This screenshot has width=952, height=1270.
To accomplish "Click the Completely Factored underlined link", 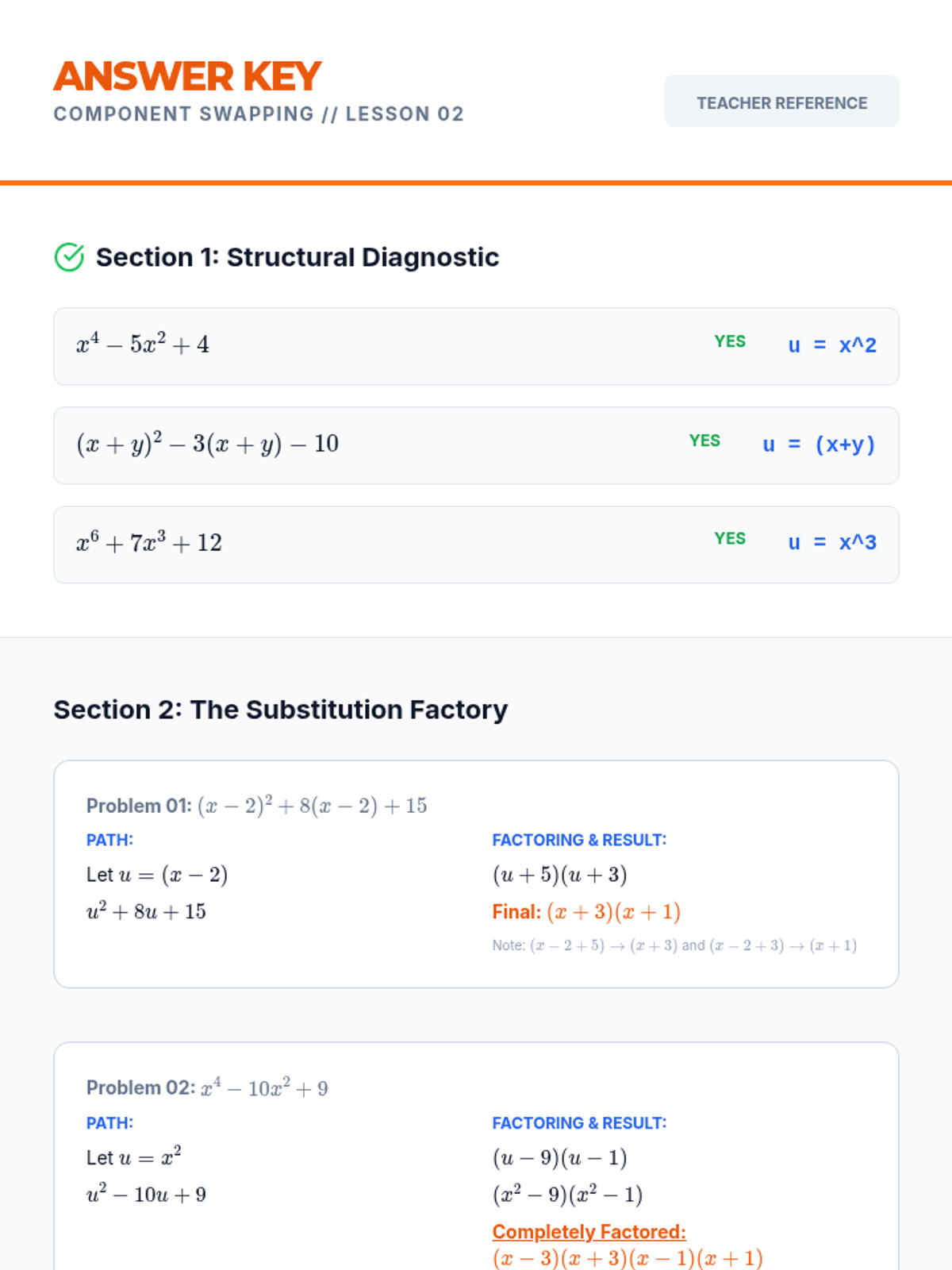I will point(589,1232).
